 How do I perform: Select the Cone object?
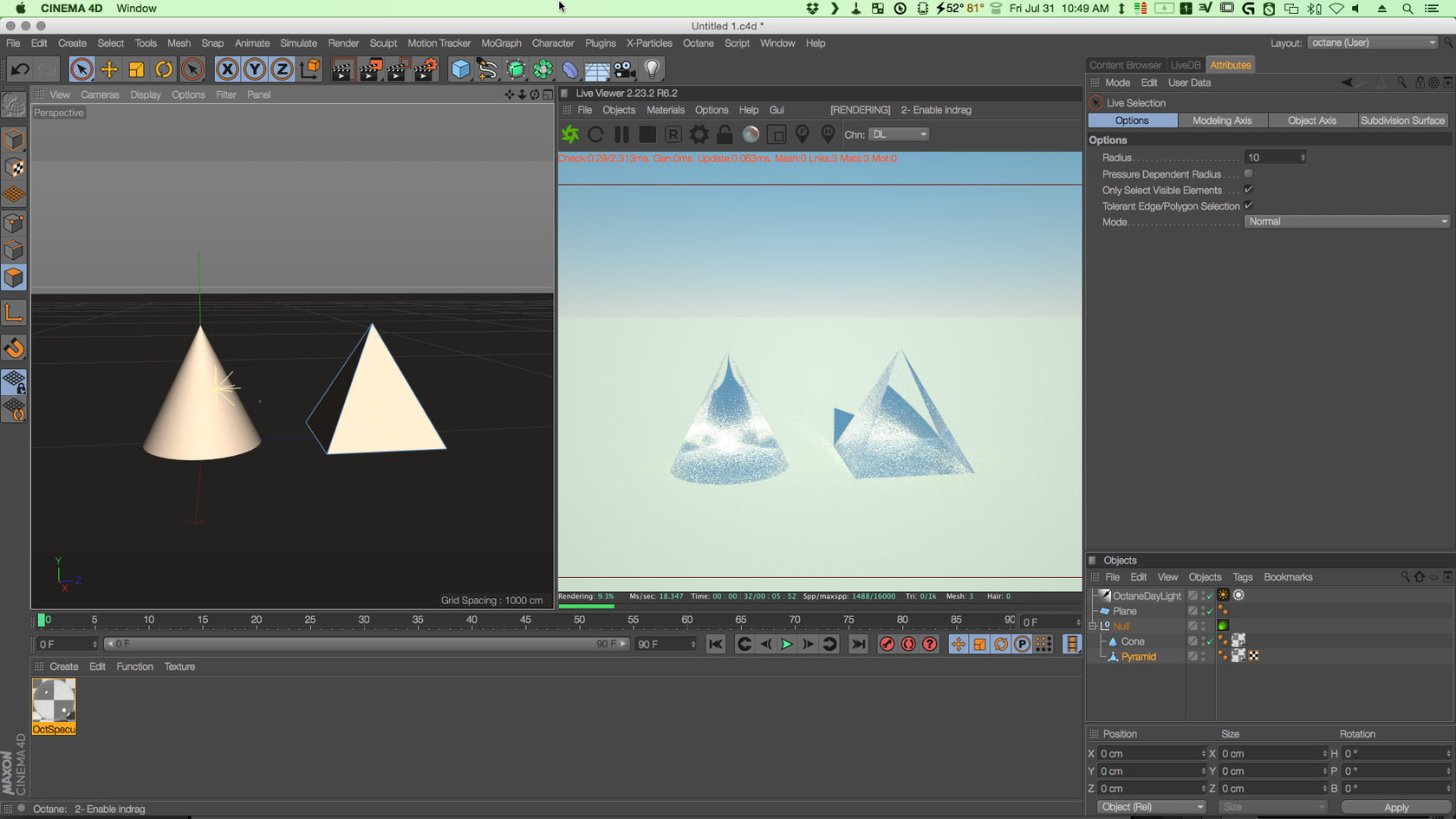coord(1133,641)
